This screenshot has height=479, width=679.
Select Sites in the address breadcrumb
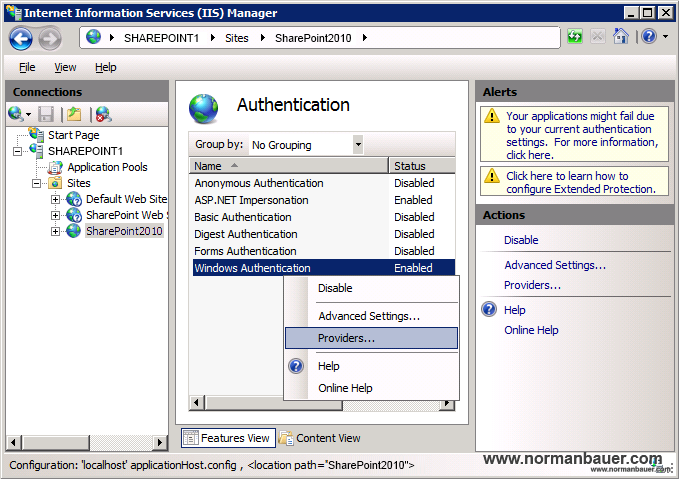click(236, 38)
